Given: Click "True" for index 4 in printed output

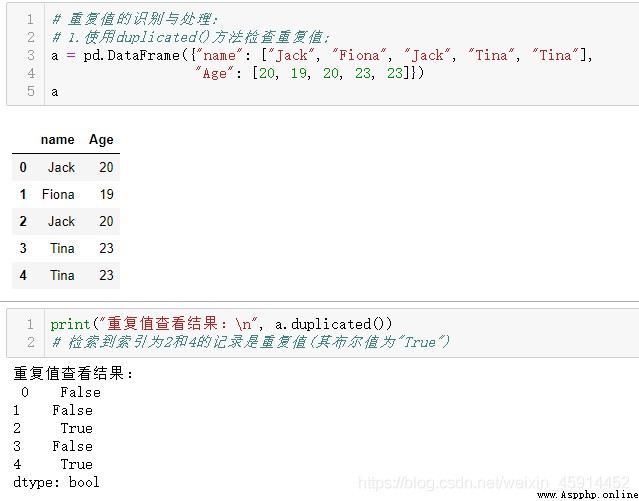Looking at the screenshot, I should (77, 464).
